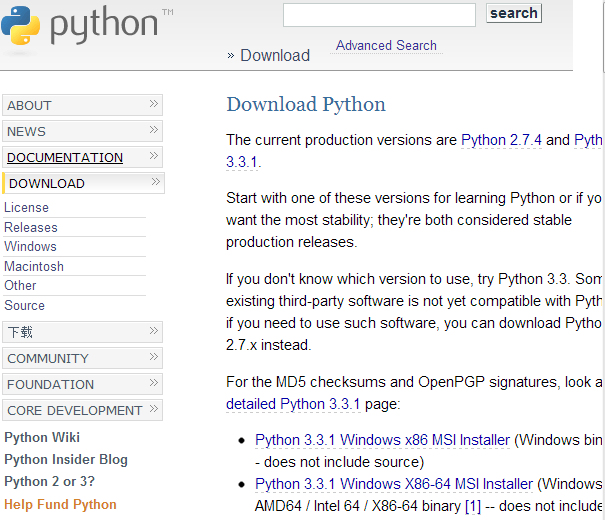
Task: Open the Python 2 or 3? link
Action: [x=49, y=481]
